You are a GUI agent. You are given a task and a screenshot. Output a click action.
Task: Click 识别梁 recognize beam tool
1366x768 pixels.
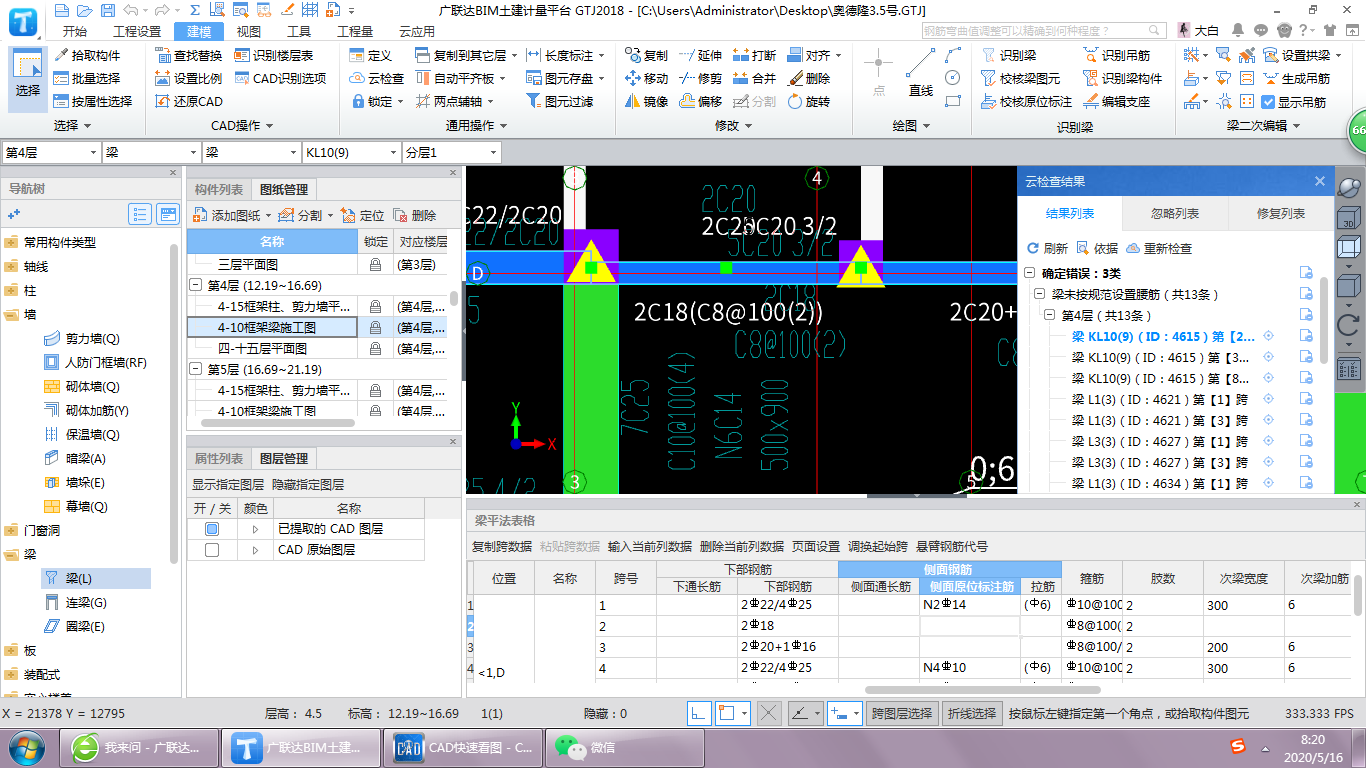(x=1010, y=56)
